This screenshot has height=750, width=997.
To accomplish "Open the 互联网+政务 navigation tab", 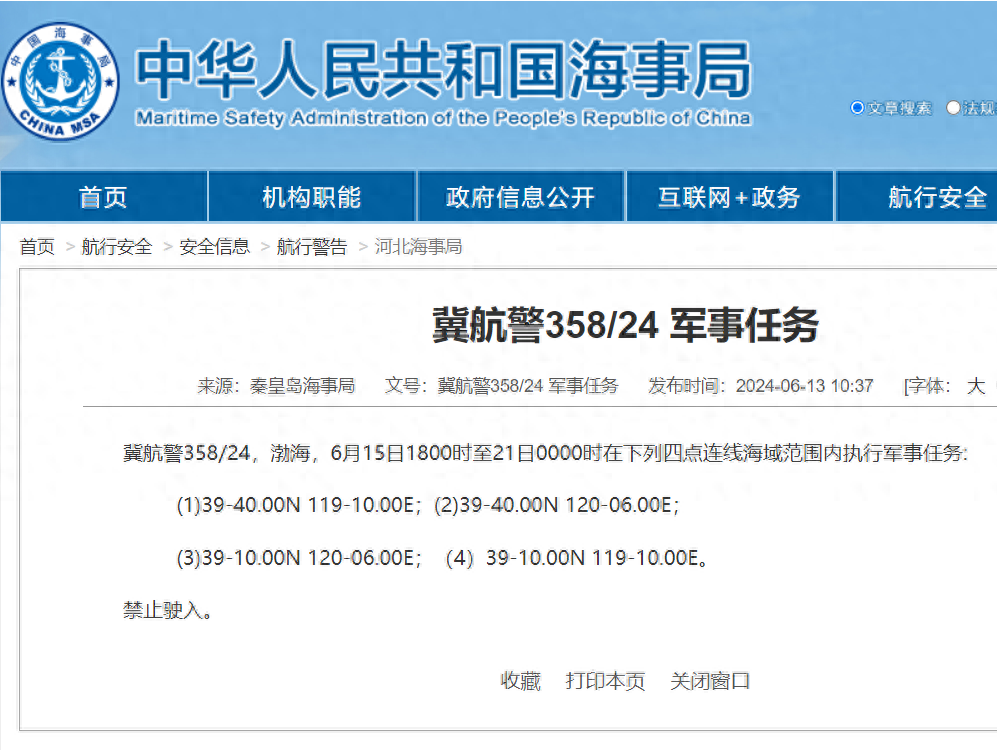I will pos(729,197).
